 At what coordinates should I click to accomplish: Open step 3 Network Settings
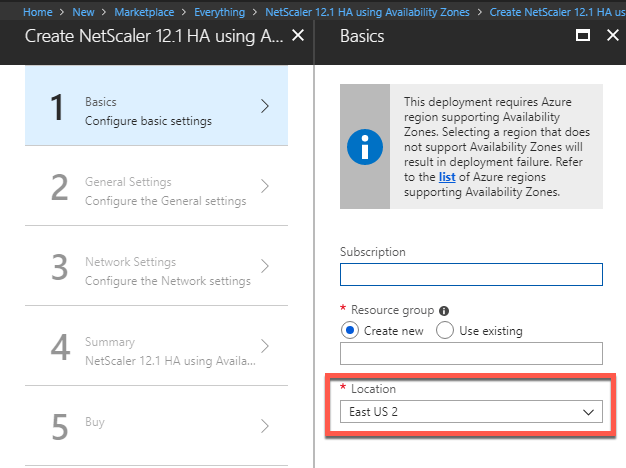(x=156, y=266)
